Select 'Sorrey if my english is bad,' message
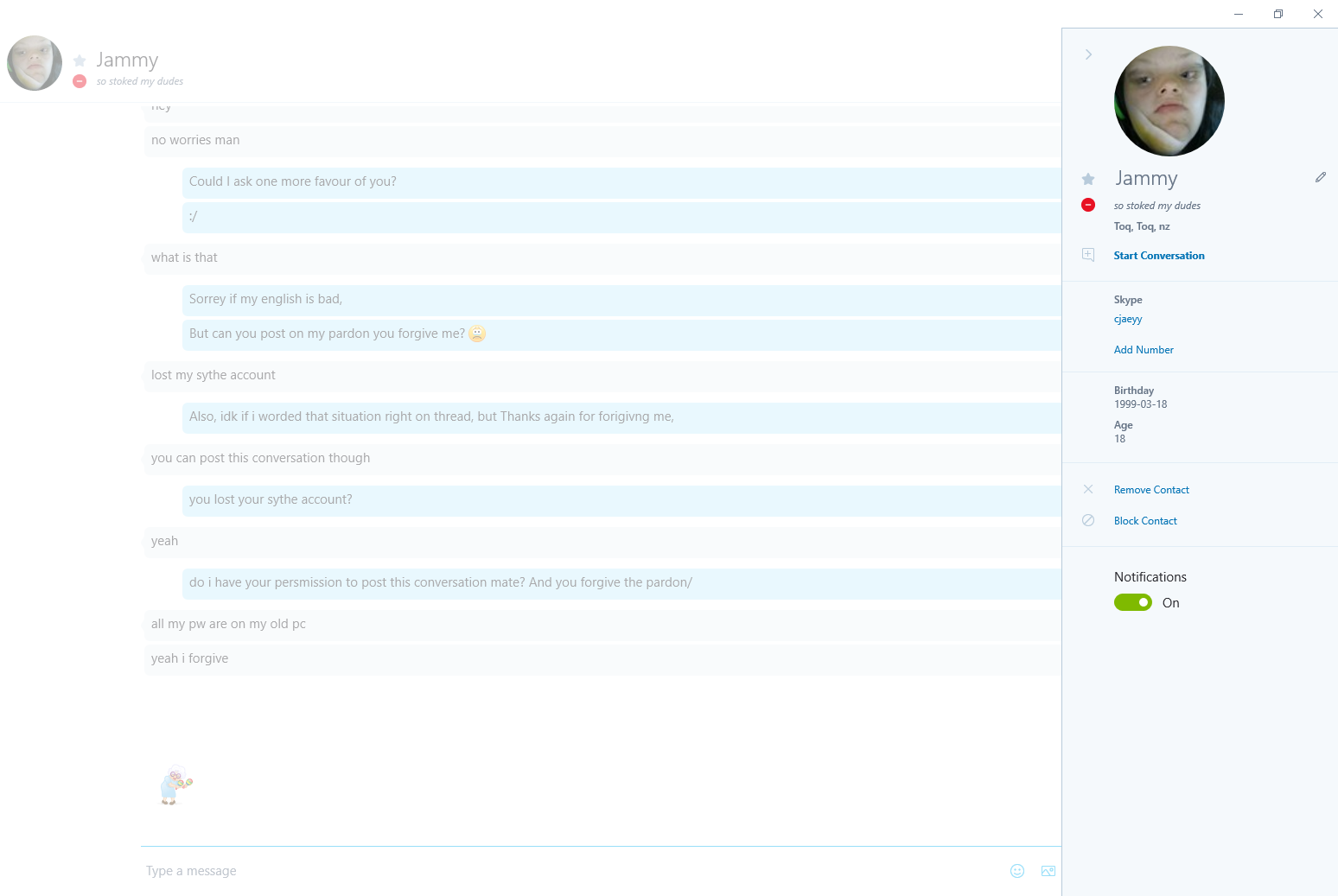1338x896 pixels. tap(621, 299)
